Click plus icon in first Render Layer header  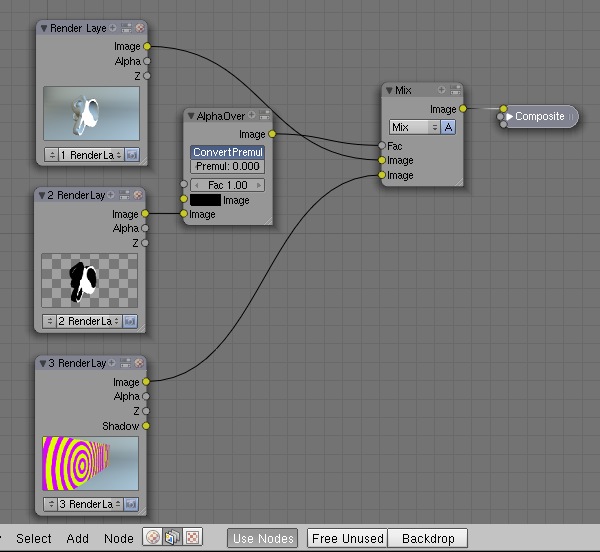click(112, 28)
